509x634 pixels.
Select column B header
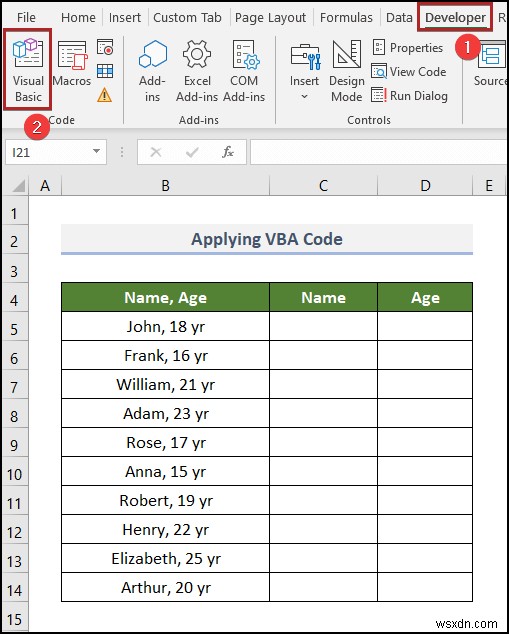[x=165, y=186]
